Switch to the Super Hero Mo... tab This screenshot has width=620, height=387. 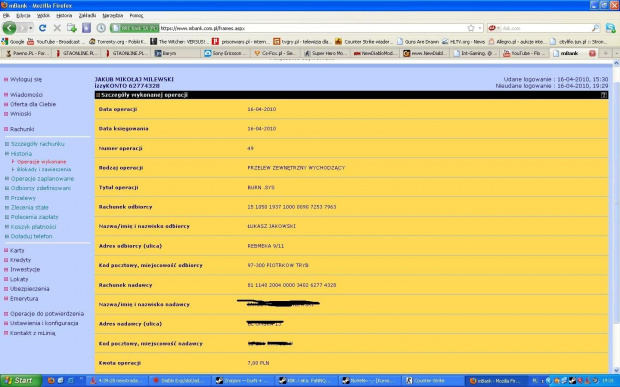click(325, 53)
